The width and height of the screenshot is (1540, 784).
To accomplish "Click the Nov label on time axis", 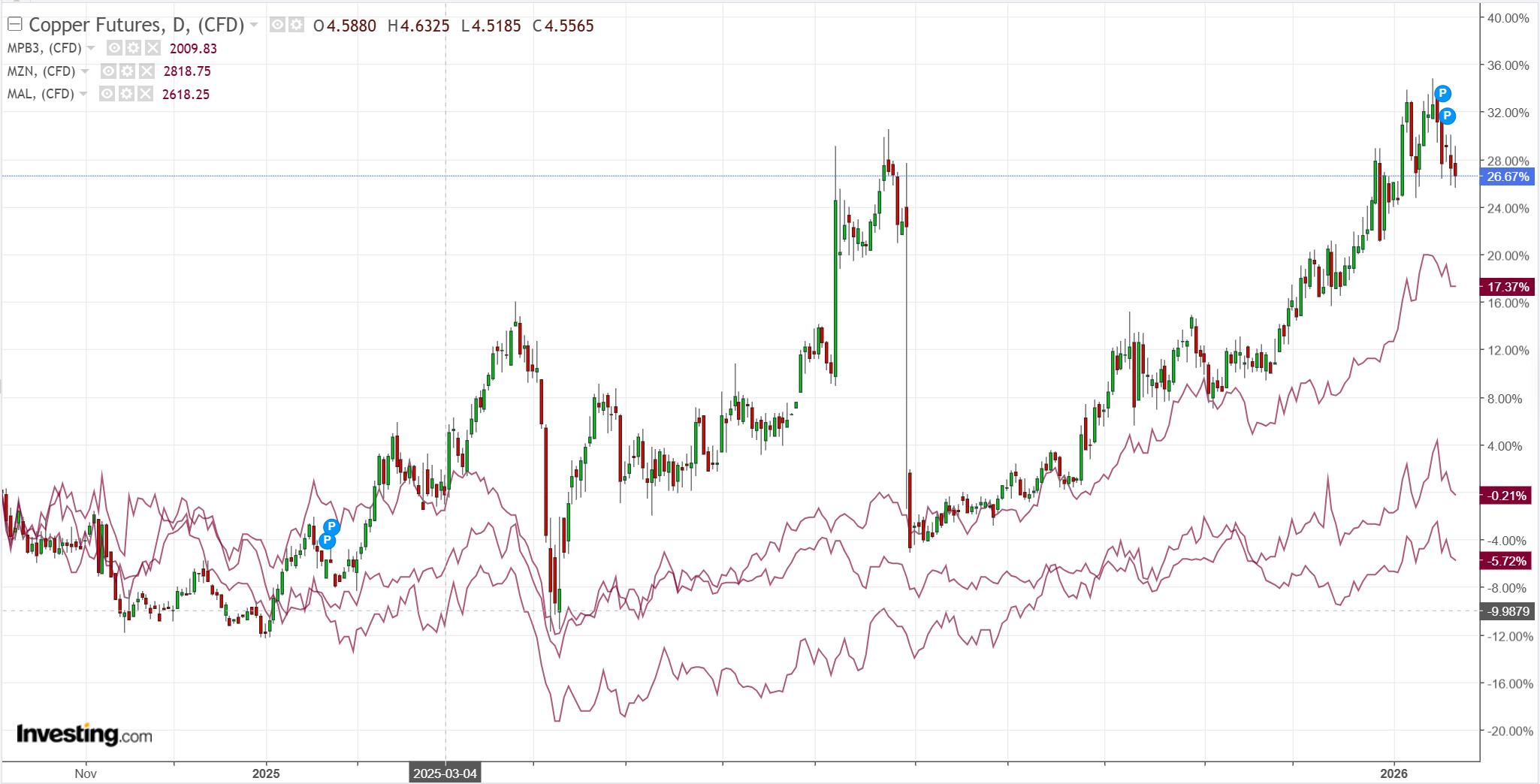I will 86,773.
